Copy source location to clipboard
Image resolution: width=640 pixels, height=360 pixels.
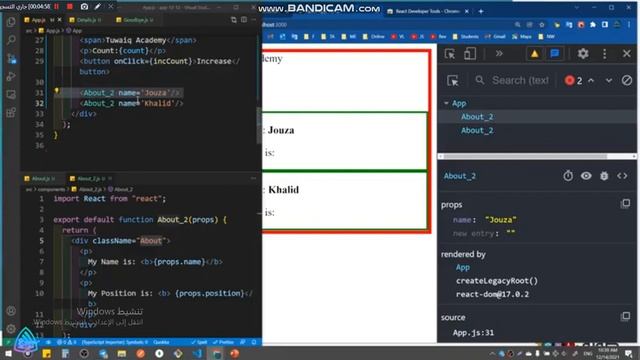[x=625, y=316]
